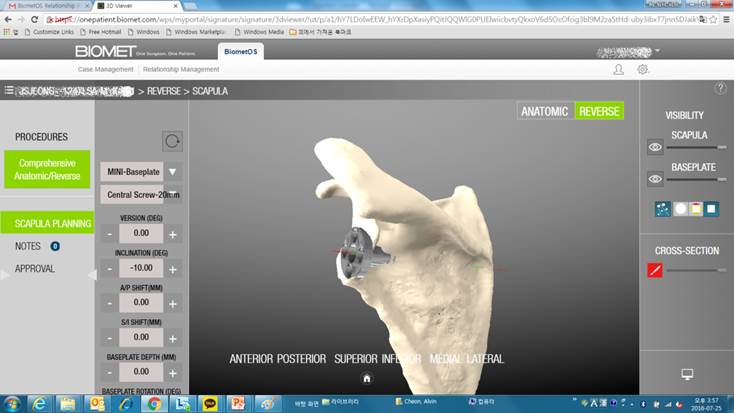Toggle the red cross-section button

[655, 270]
